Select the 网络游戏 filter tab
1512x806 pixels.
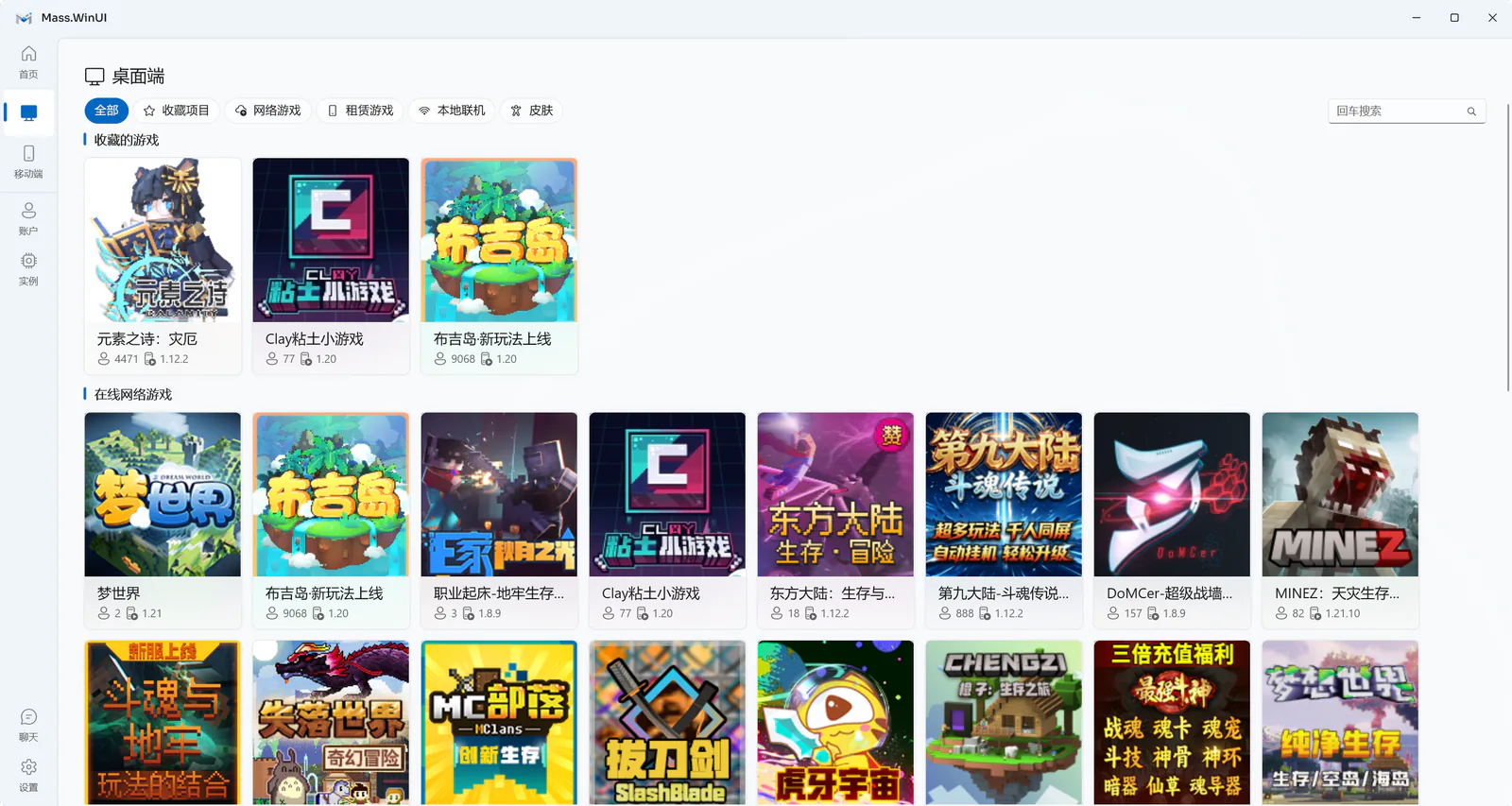click(267, 111)
